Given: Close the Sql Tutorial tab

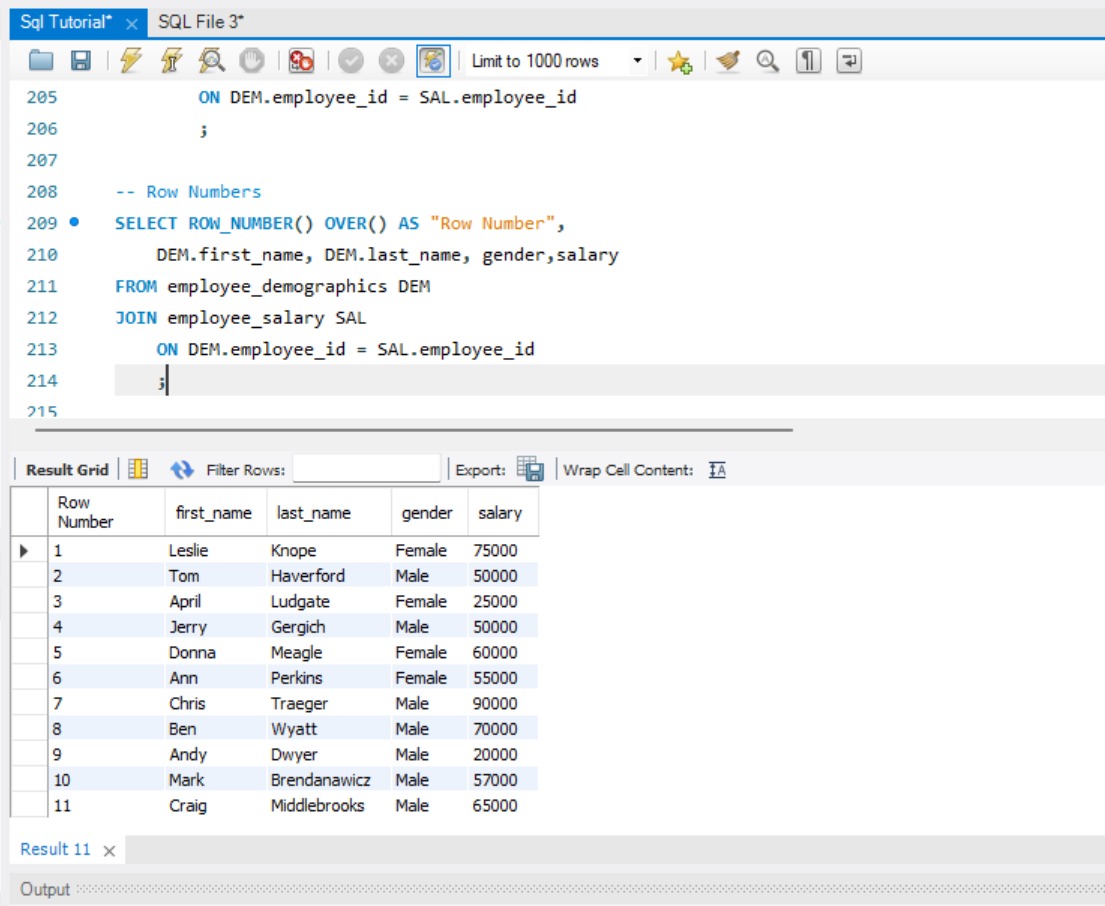Looking at the screenshot, I should coord(131,24).
